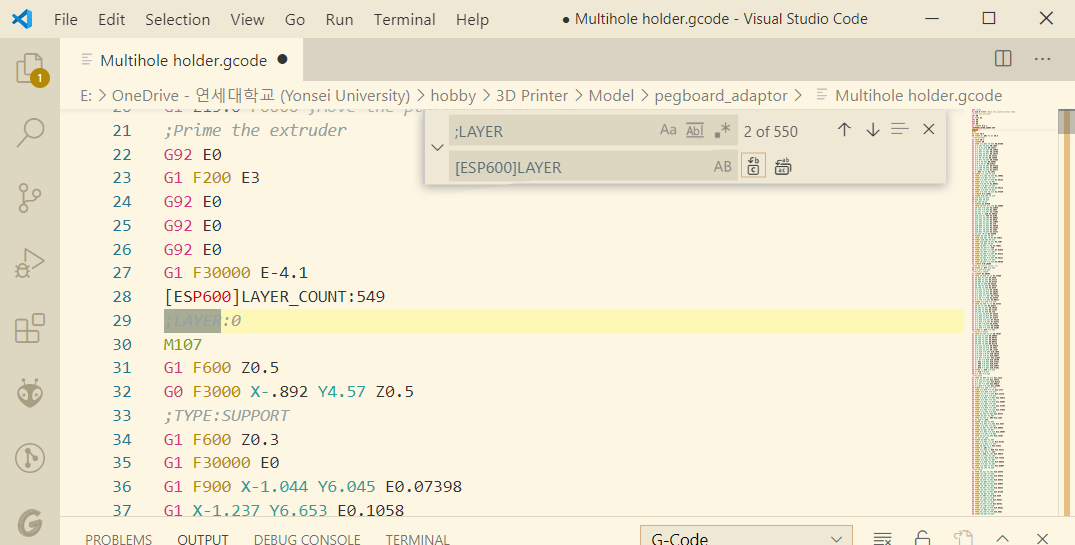Switch to the TERMINAL panel tab
Viewport: 1075px width, 545px height.
click(418, 539)
